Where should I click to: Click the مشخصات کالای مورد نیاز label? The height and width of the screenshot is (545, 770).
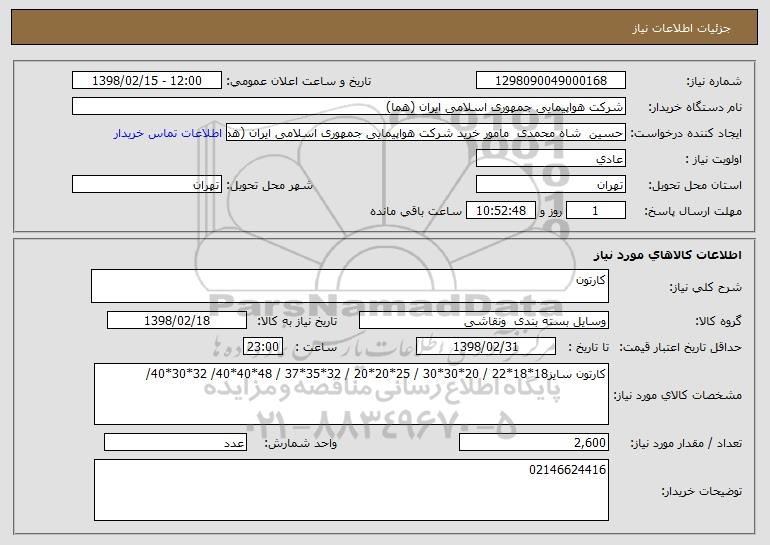(x=678, y=395)
